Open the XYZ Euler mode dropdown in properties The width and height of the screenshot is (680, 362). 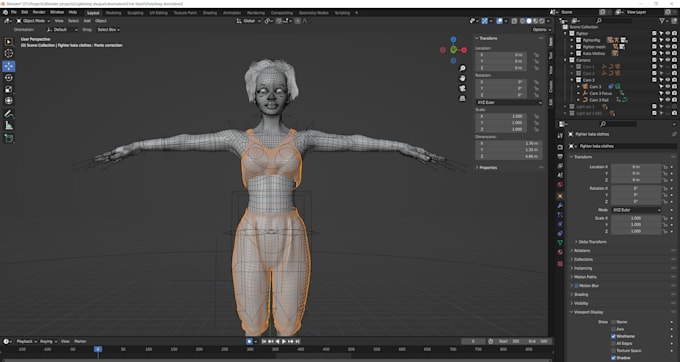(637, 210)
